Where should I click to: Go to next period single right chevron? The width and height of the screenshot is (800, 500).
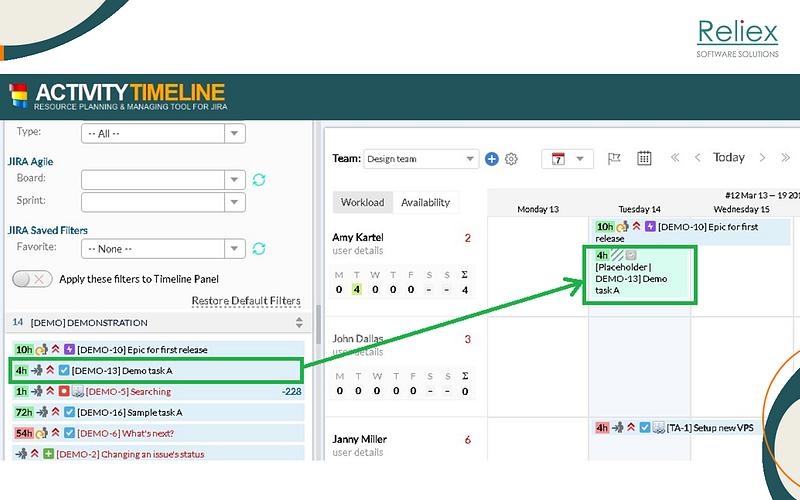762,158
